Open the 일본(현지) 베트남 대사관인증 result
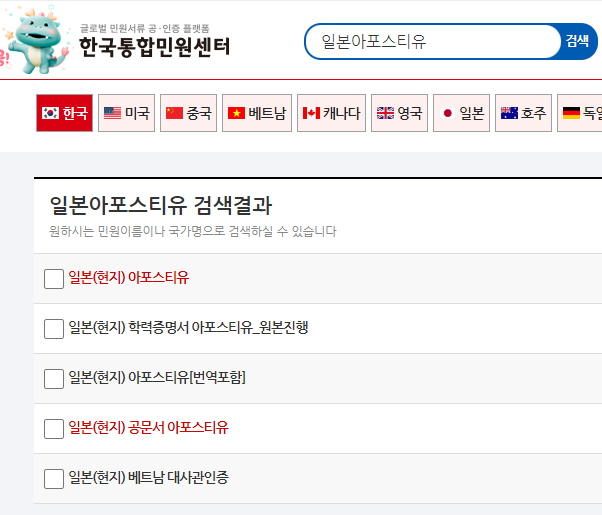 coord(148,477)
